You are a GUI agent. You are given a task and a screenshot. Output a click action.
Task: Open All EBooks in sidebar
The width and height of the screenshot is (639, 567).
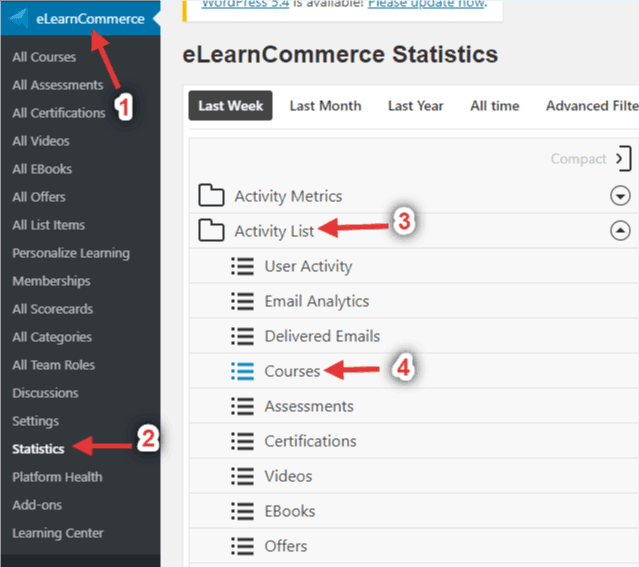point(42,169)
